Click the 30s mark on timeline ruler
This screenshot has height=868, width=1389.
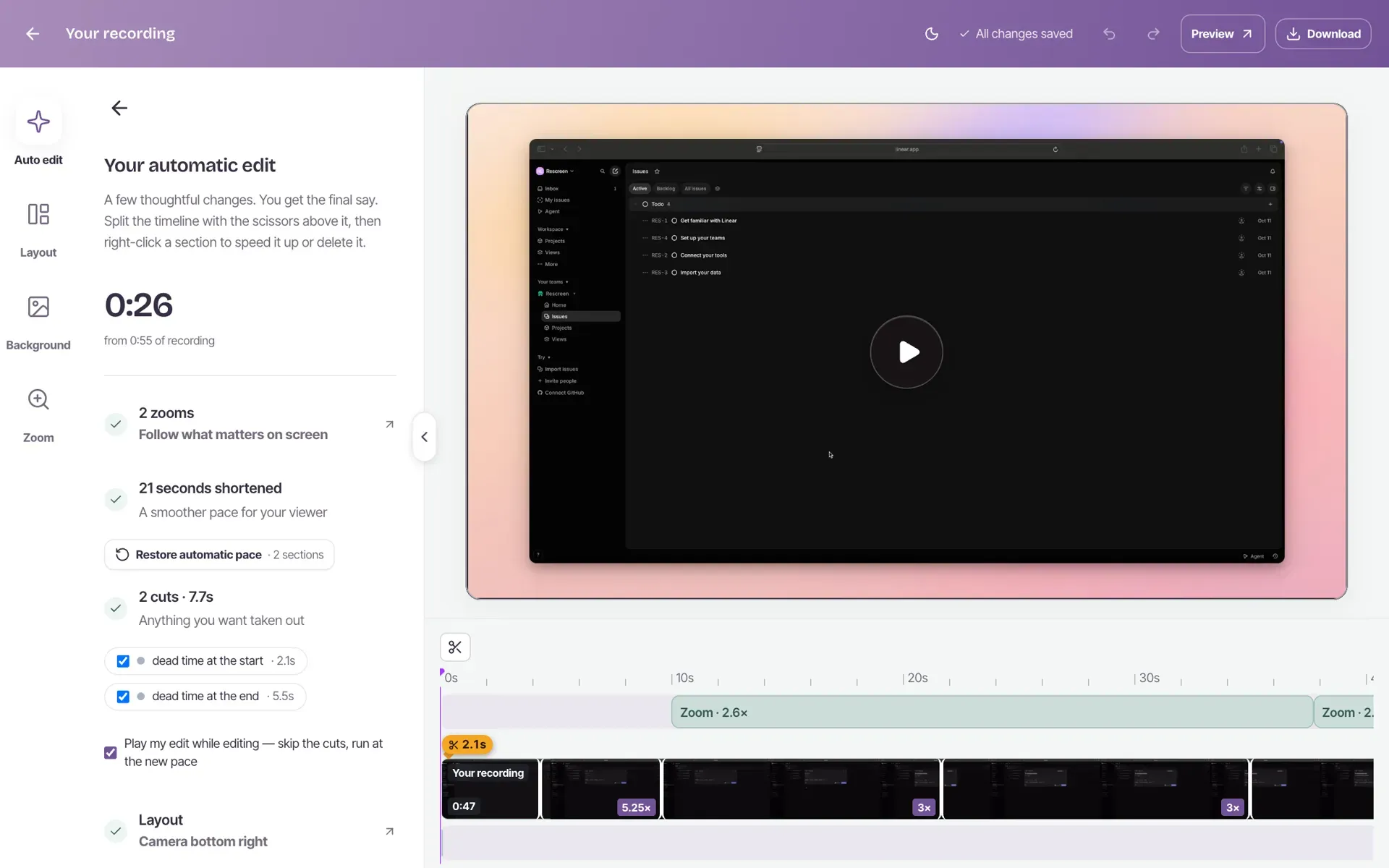(x=1148, y=678)
